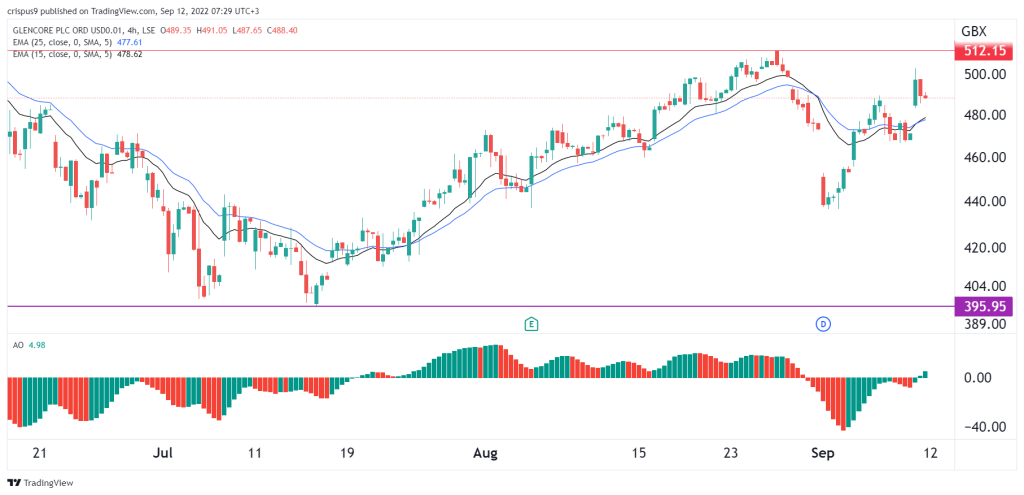
Task: Click the TradingView logo at bottom left
Action: point(40,483)
